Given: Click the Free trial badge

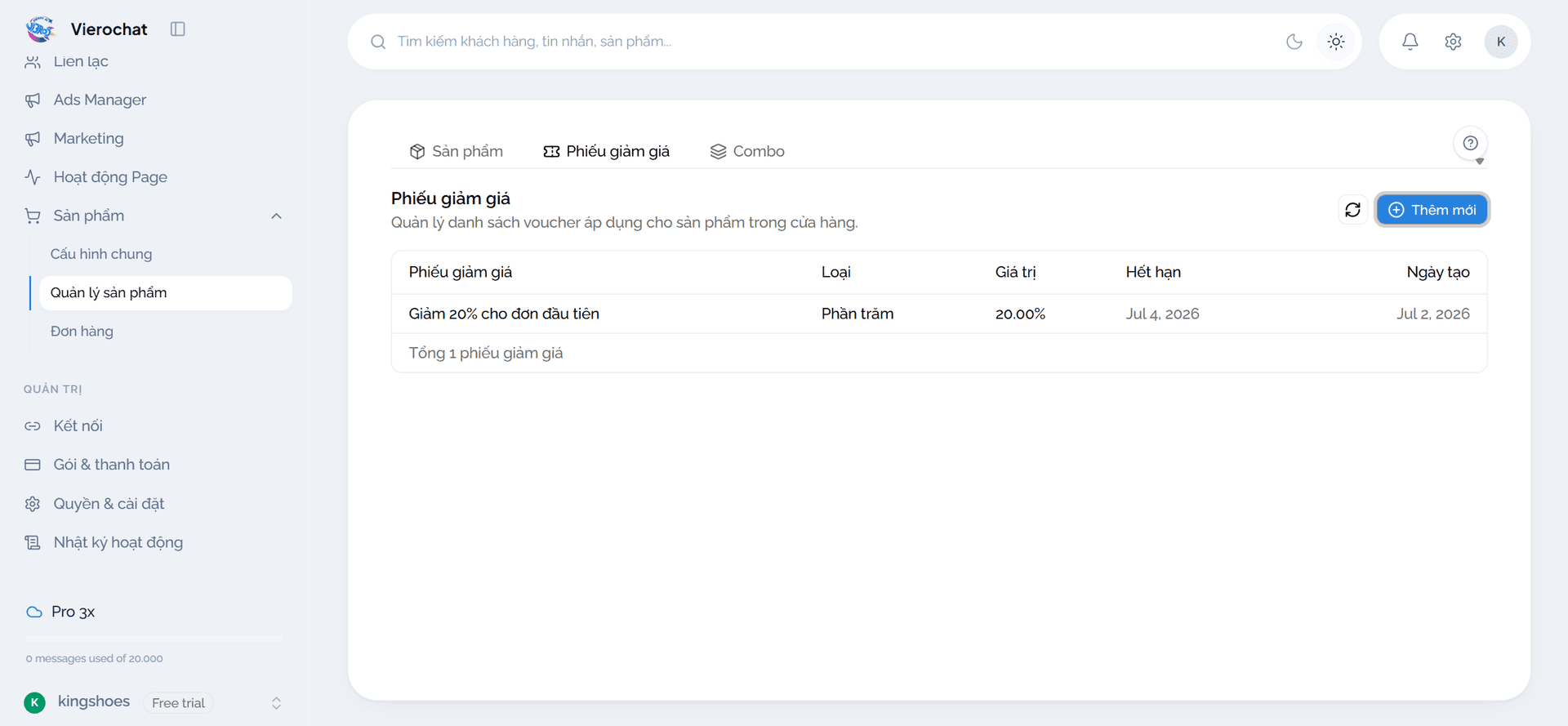Looking at the screenshot, I should click(x=178, y=703).
